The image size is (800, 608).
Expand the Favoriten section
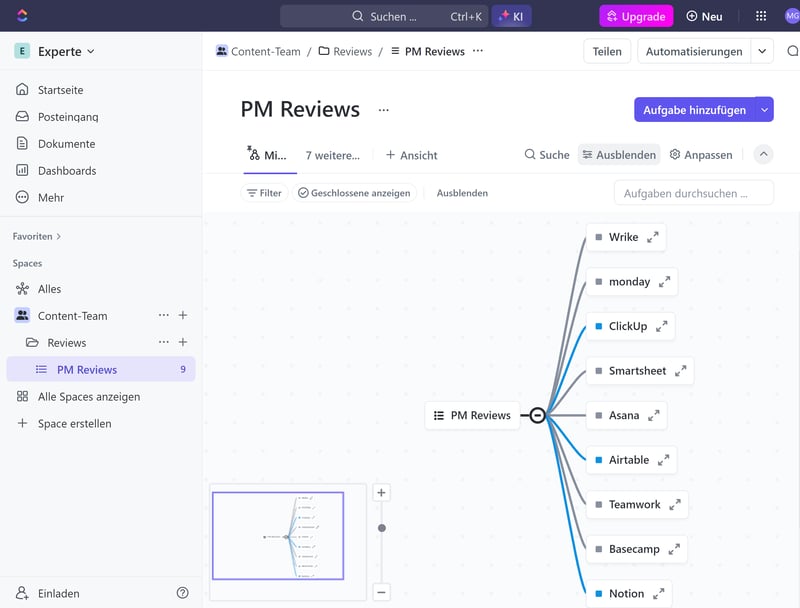37,236
